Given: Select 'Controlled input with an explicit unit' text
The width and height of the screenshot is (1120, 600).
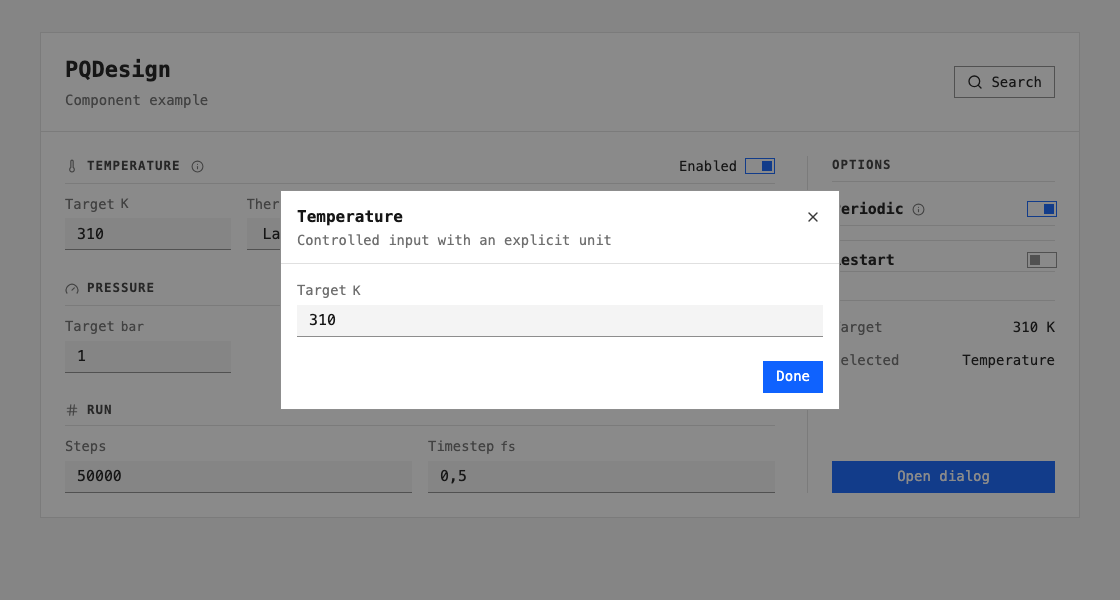Looking at the screenshot, I should 454,240.
